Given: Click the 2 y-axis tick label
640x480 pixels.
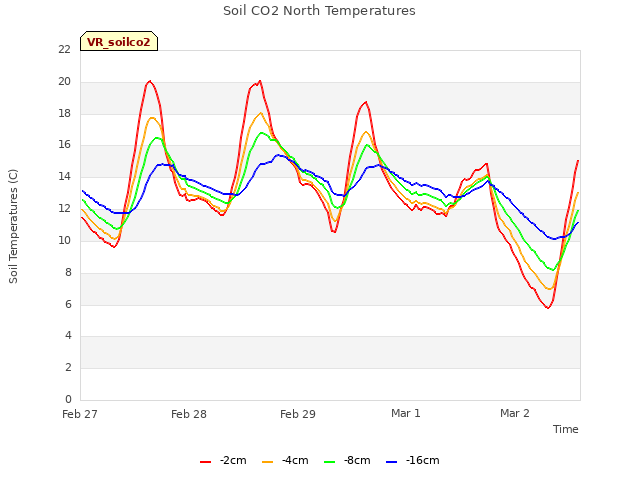Looking at the screenshot, I should (x=68, y=367).
